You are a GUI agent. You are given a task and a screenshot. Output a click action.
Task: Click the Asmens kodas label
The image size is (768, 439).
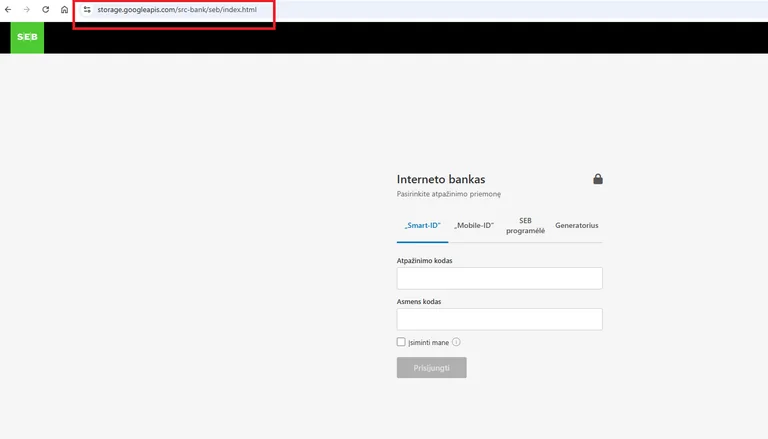coord(419,301)
